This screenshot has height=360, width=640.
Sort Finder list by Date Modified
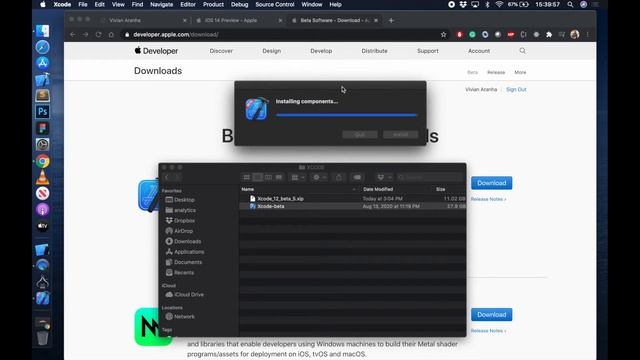[378, 189]
